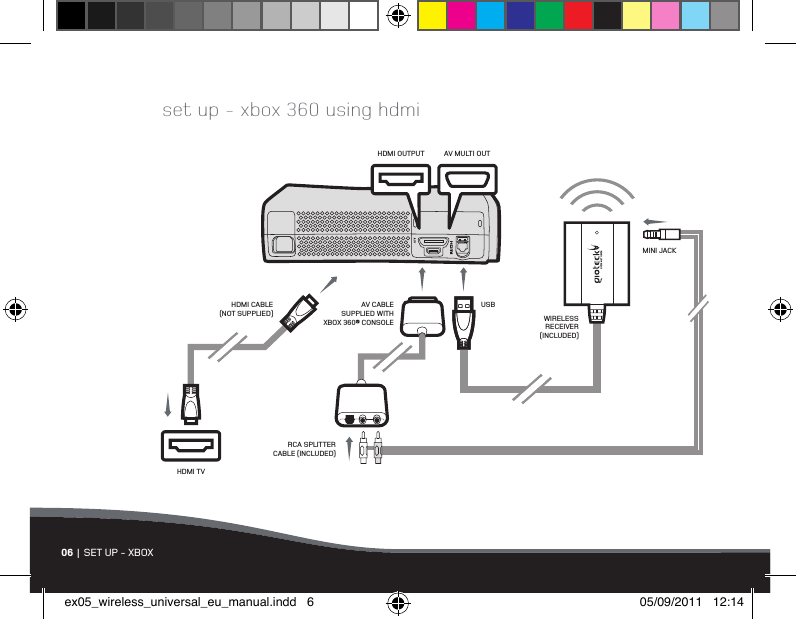This screenshot has height=619, width=796.
Task: Click the 'HDMI CABLE (NOT SUPPLIED)' label
Action: [x=246, y=309]
